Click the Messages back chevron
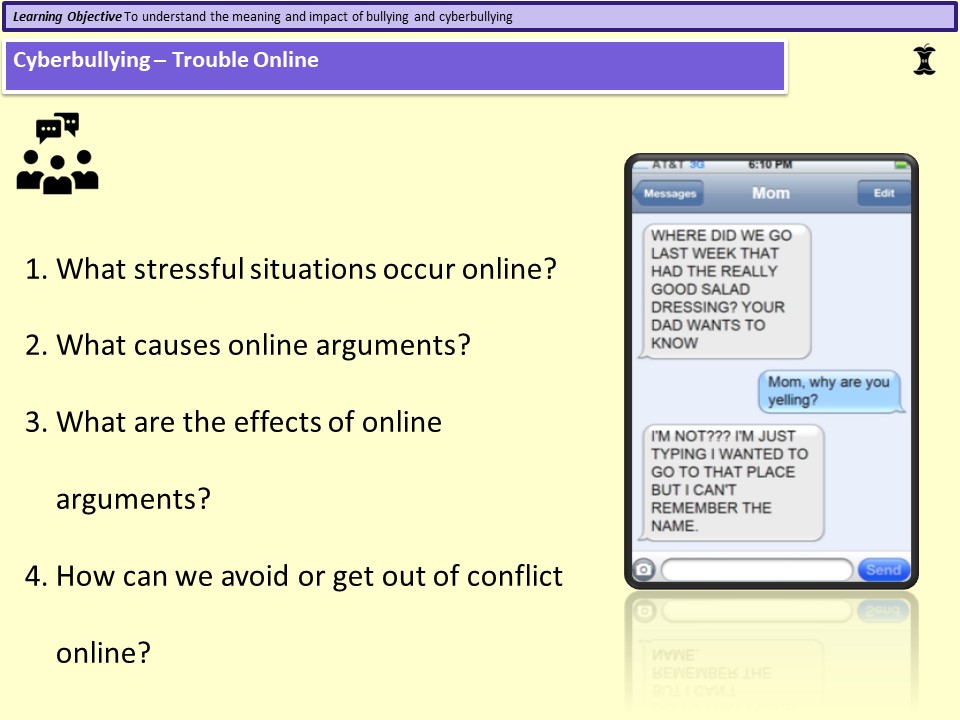The height and width of the screenshot is (720, 960). point(636,193)
